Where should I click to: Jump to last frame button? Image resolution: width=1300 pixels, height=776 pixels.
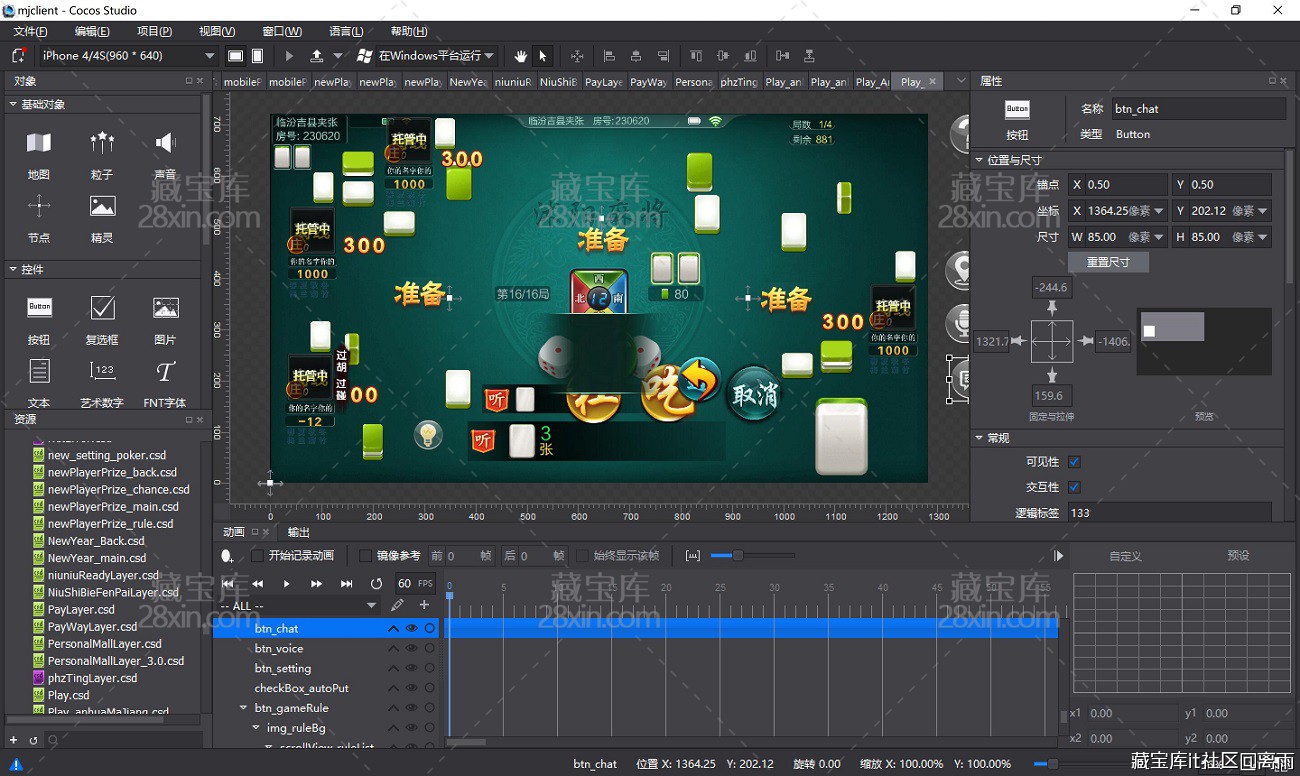pyautogui.click(x=346, y=584)
